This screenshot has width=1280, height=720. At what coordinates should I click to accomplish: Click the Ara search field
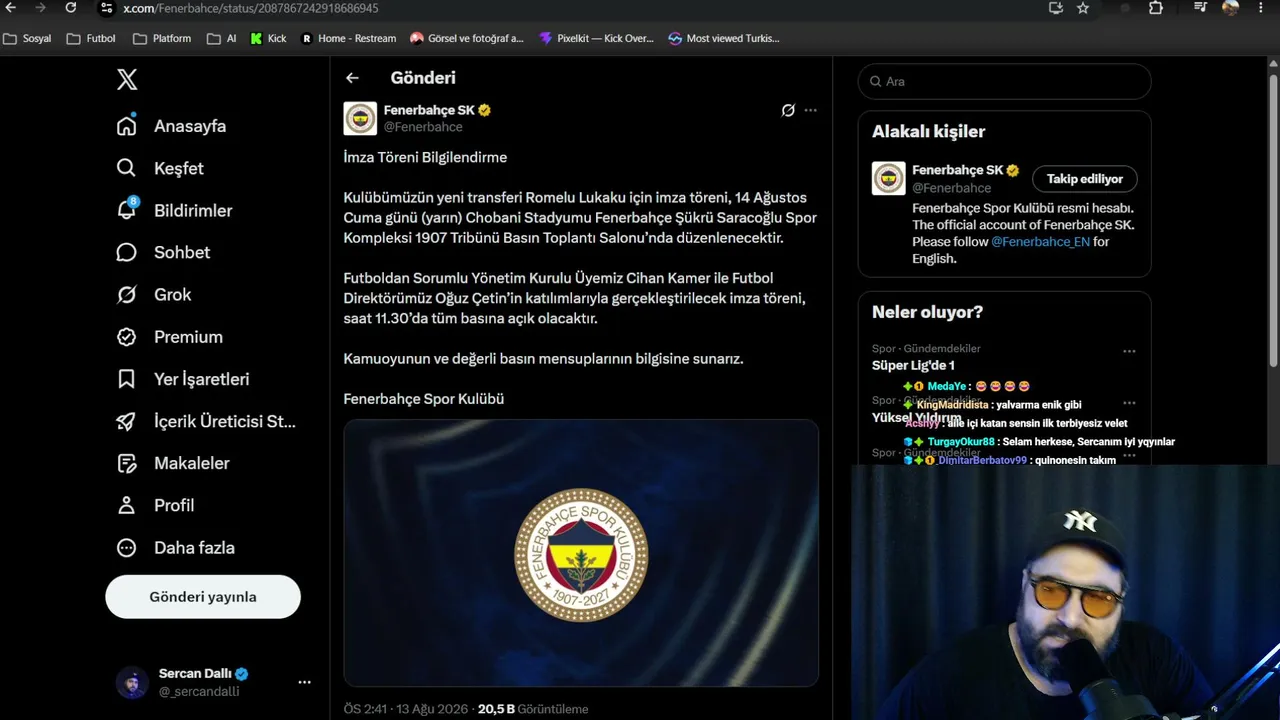click(x=1004, y=81)
